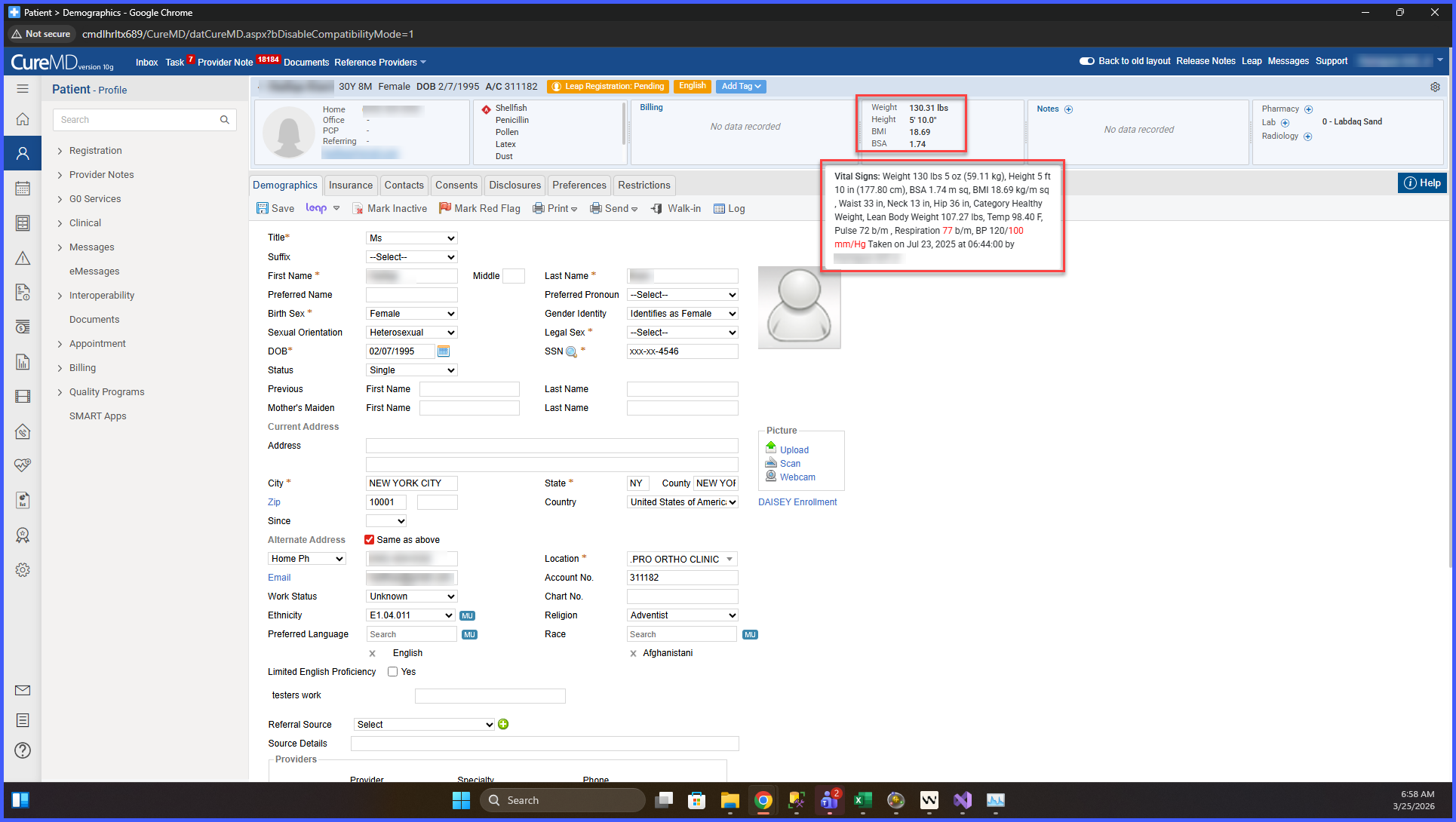The image size is (1456, 822).
Task: Uncheck the Same as above checkbox
Action: click(370, 540)
